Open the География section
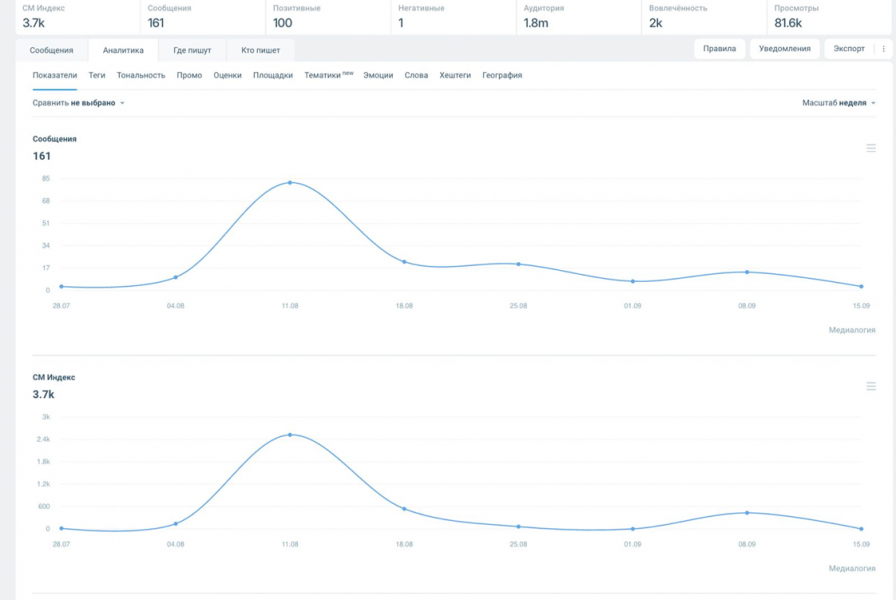 click(x=502, y=75)
